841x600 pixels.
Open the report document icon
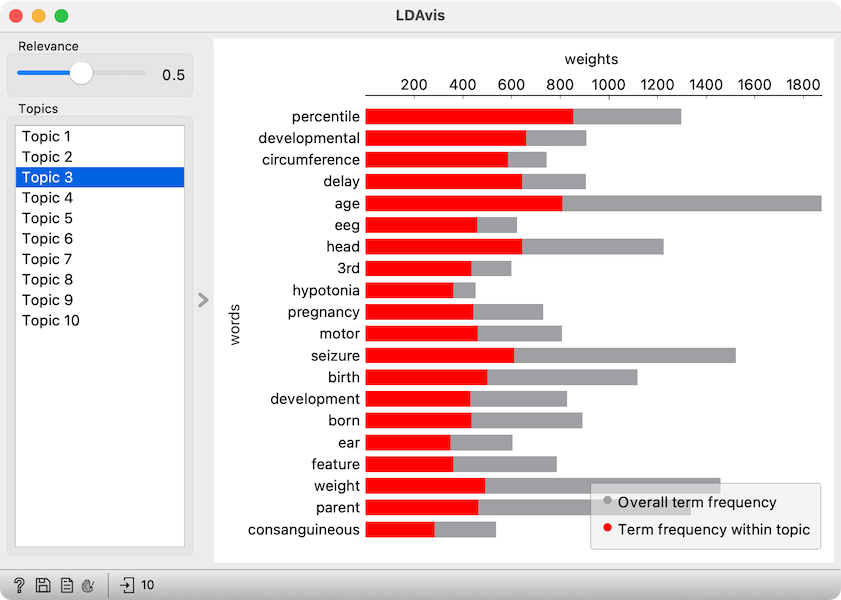coord(67,584)
